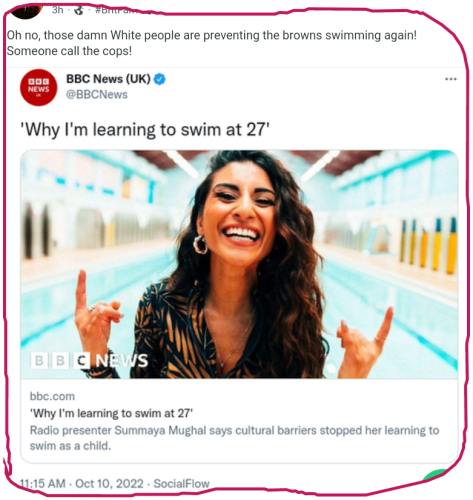Open the partially hidden #Brit hashtag link
The image size is (473, 500).
[115, 10]
